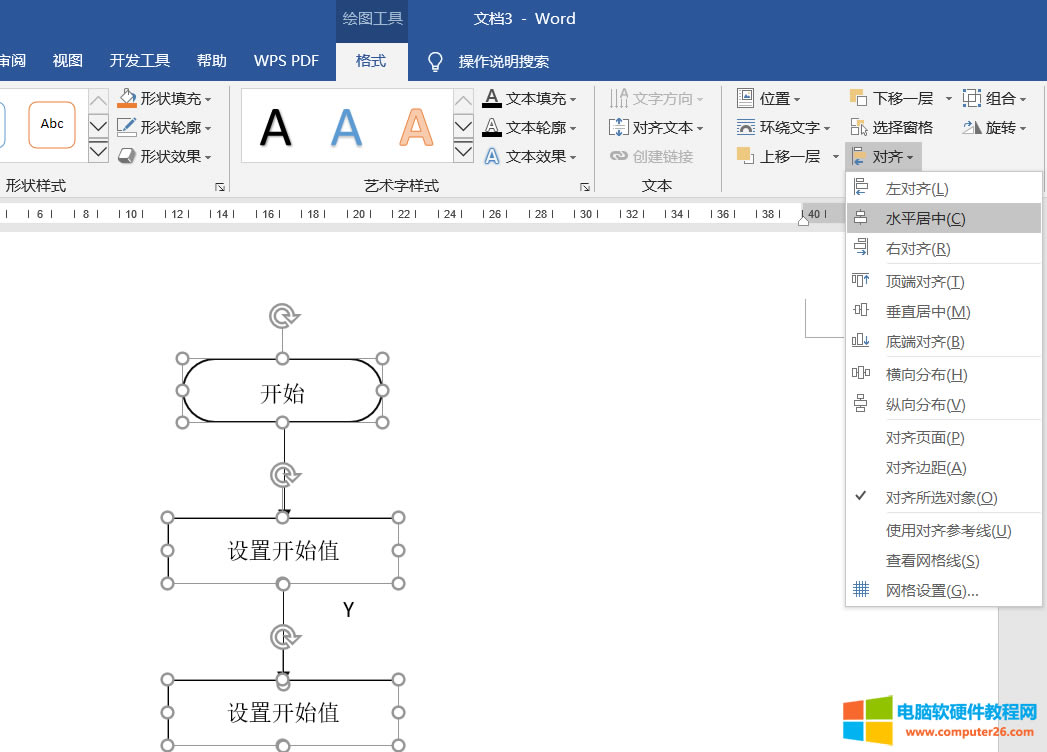The width and height of the screenshot is (1047, 752).
Task: Enable 使用对齐参考线 option
Action: 948,531
